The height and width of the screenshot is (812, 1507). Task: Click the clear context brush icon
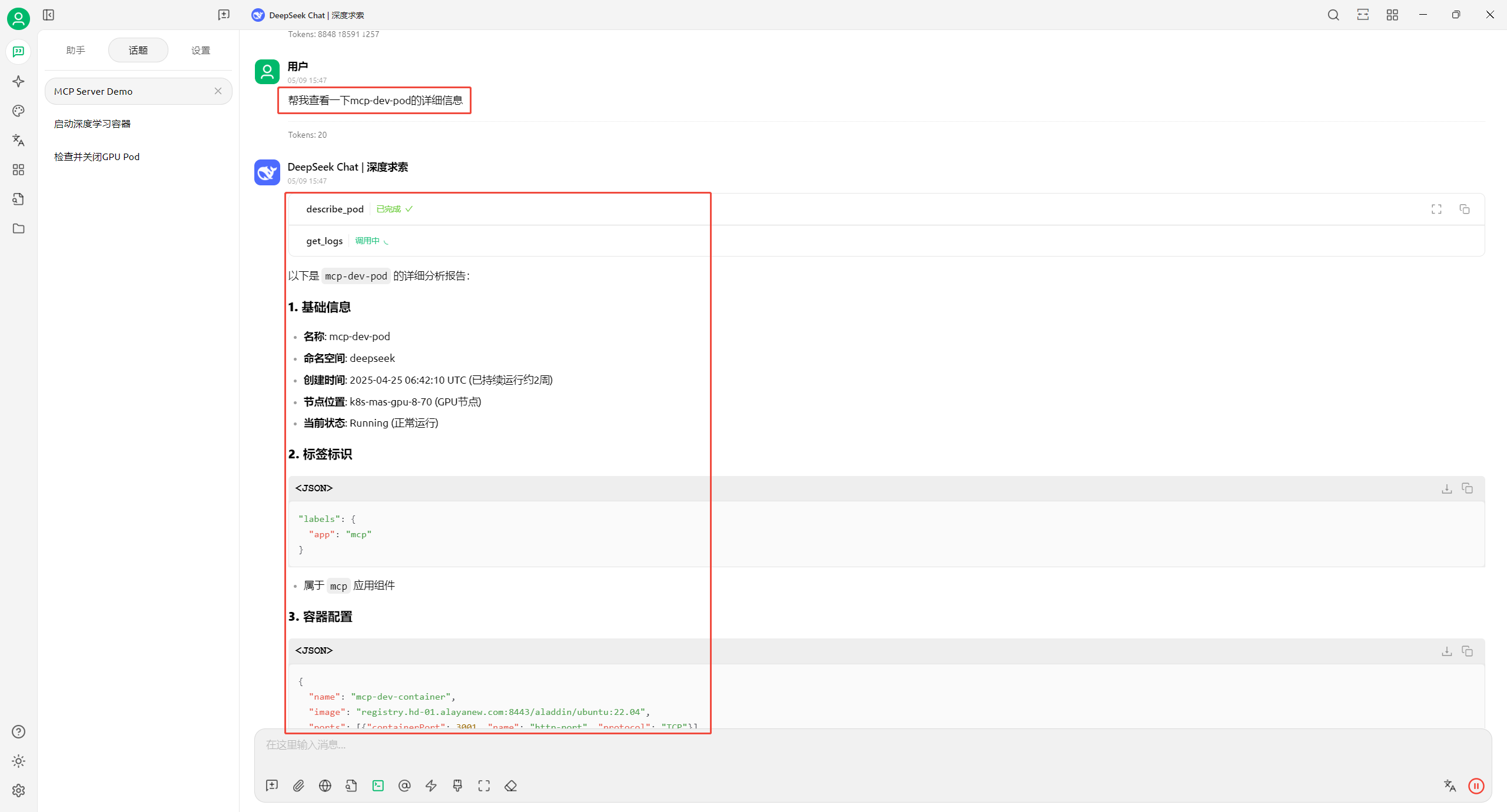tap(457, 786)
